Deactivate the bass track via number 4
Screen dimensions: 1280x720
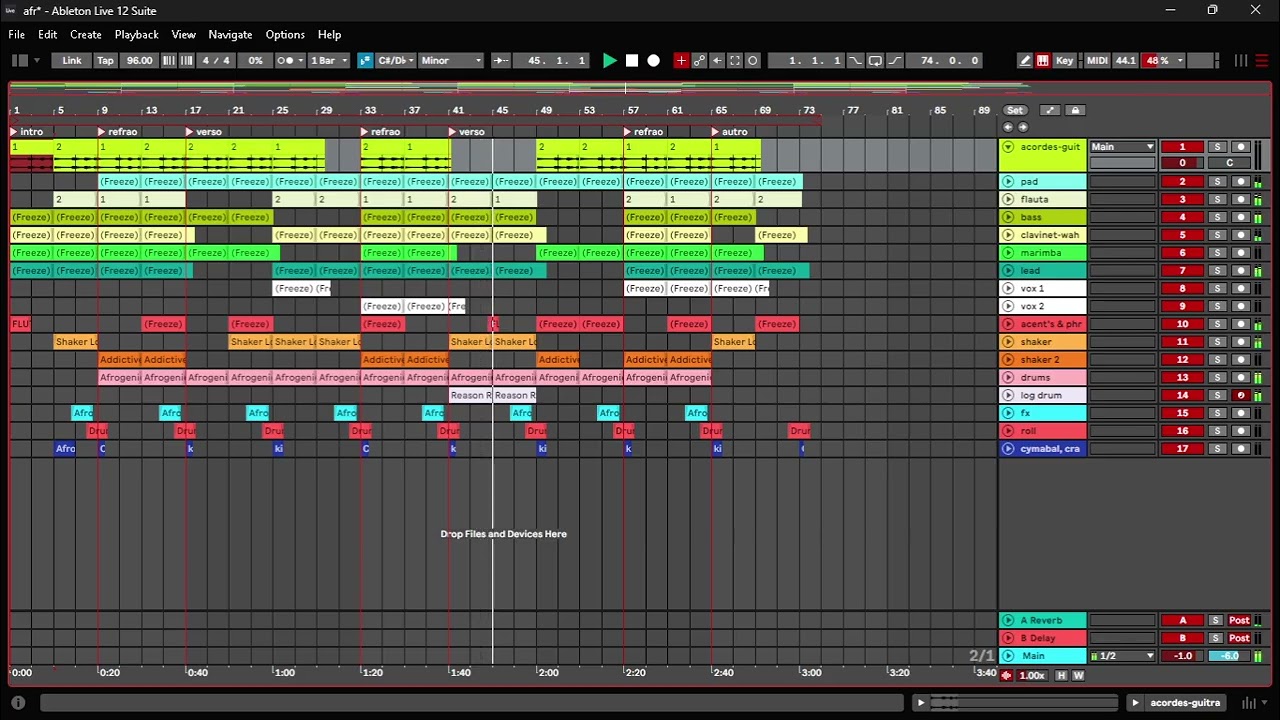(x=1182, y=218)
